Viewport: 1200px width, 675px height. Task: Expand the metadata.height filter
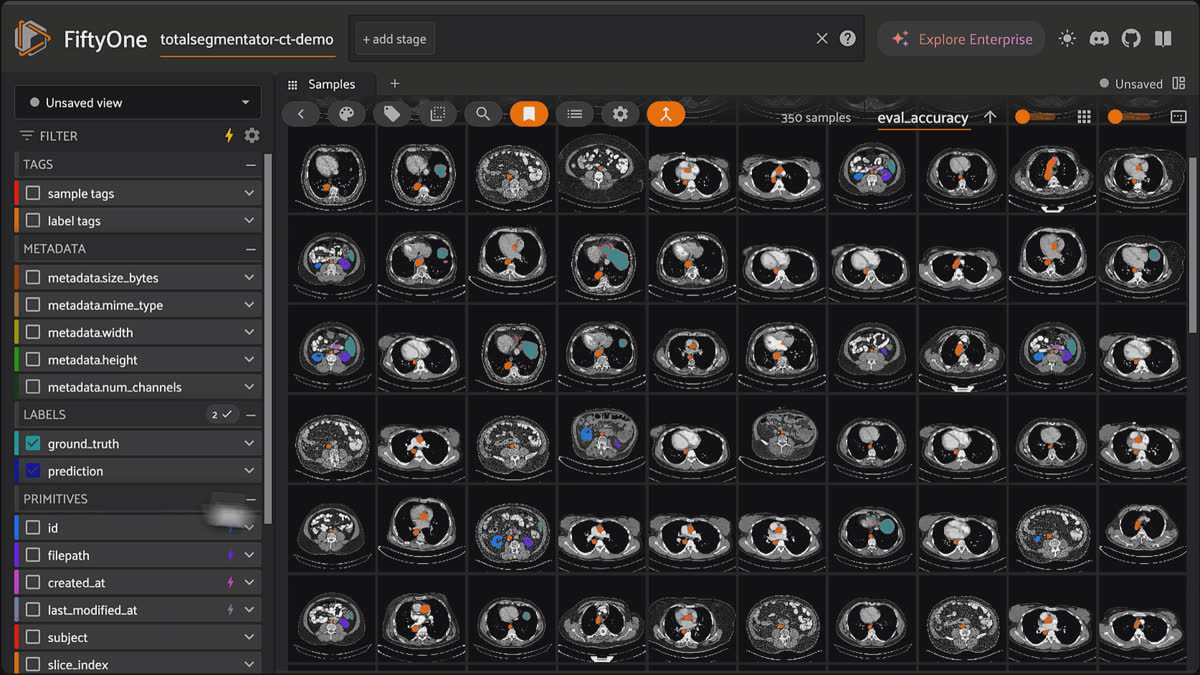[249, 360]
